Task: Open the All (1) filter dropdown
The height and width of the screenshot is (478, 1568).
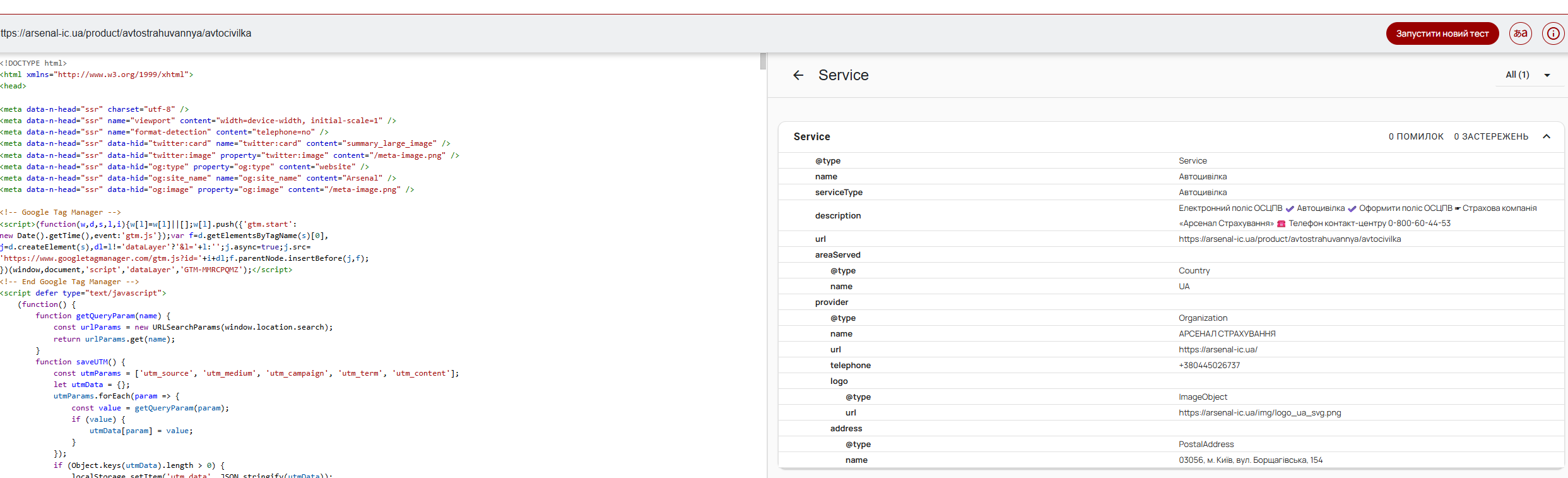Action: tap(1528, 75)
